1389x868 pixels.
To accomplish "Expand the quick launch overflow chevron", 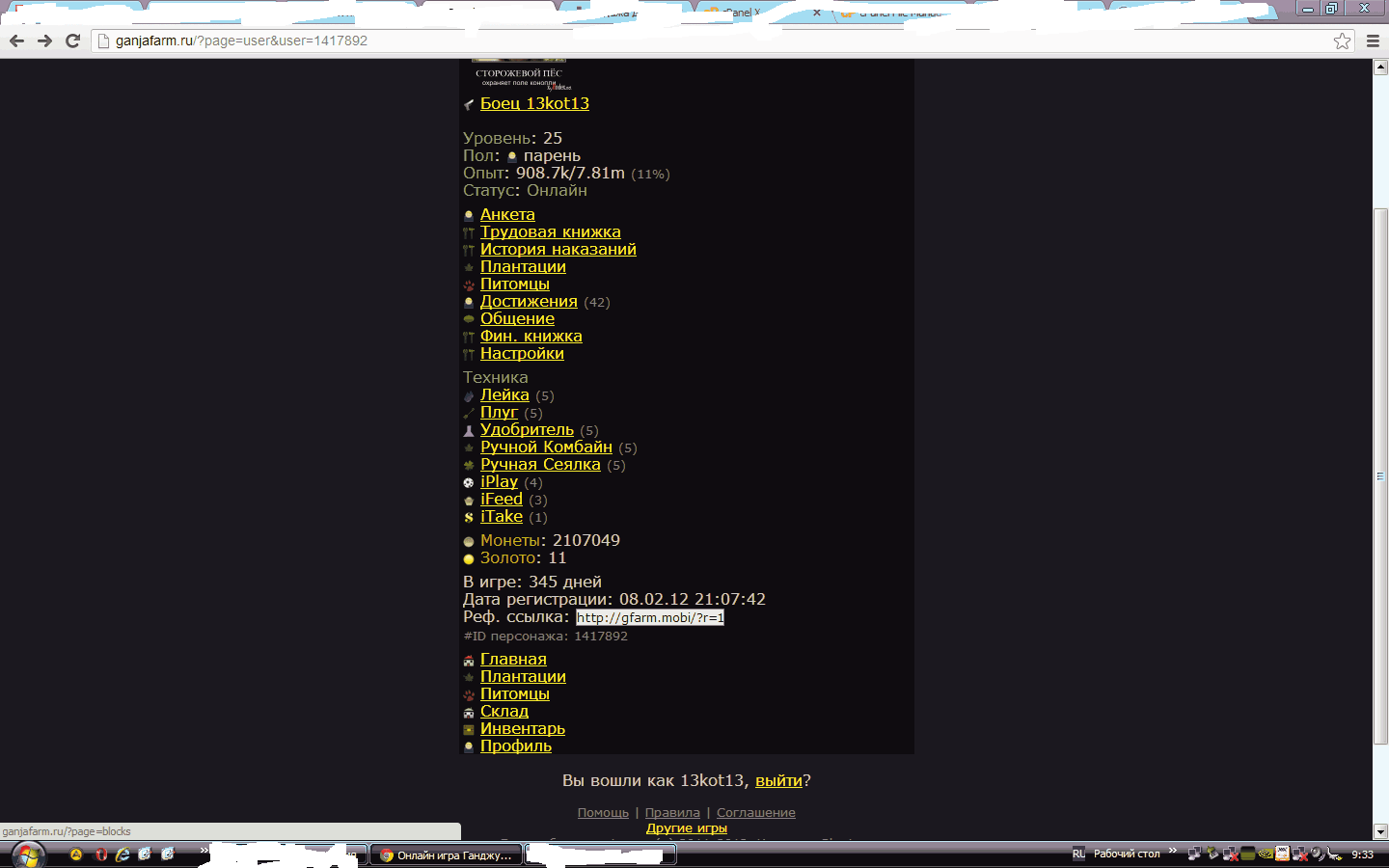I will (x=204, y=851).
